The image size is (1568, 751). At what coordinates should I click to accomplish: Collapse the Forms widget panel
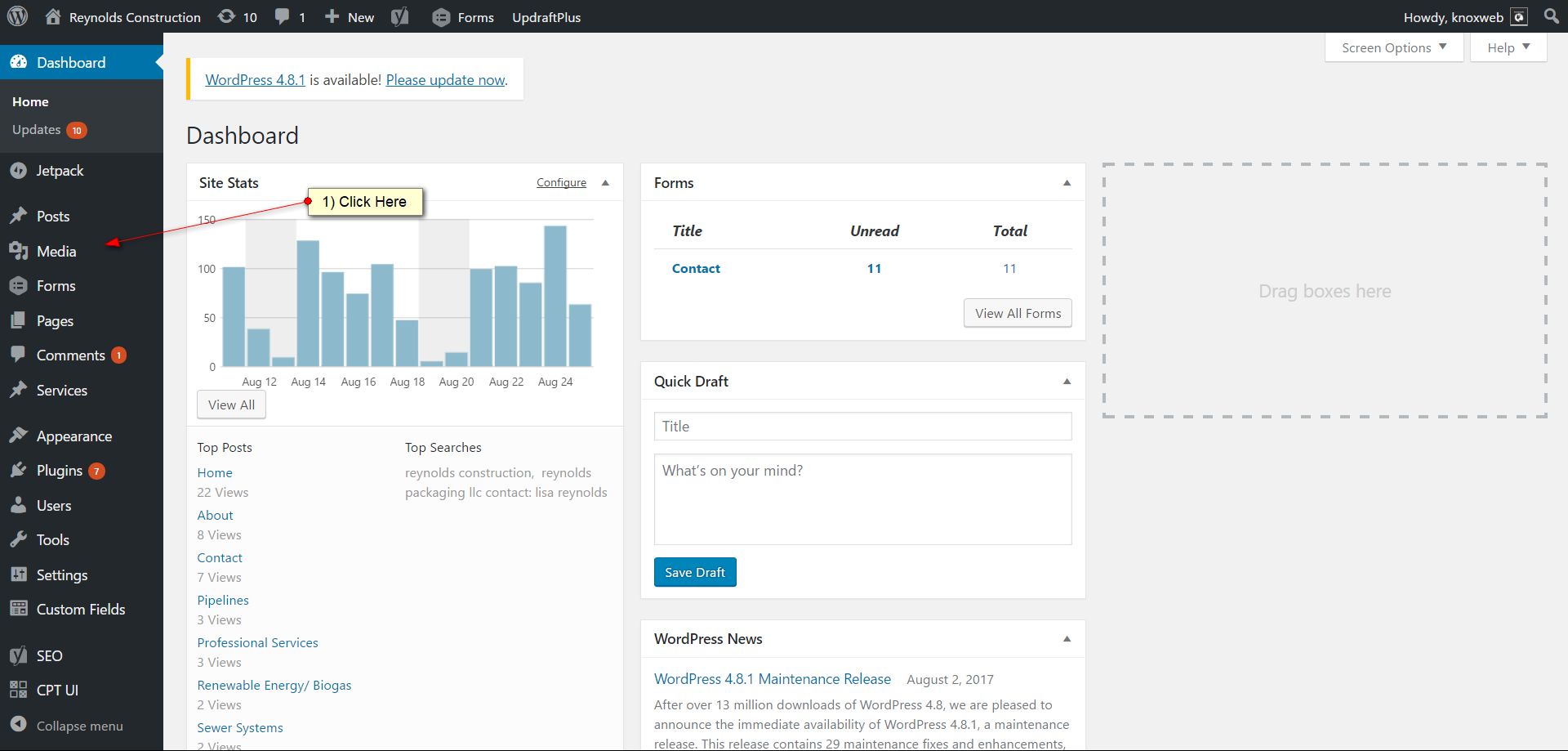pyautogui.click(x=1067, y=183)
